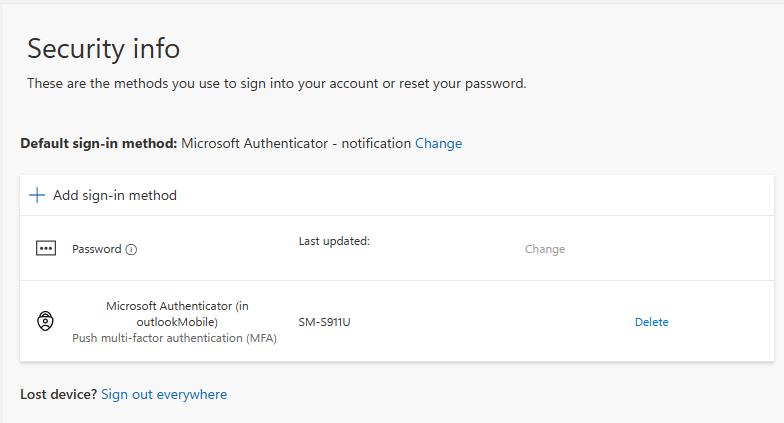Image resolution: width=784 pixels, height=423 pixels.
Task: Select the device name SM-S911U
Action: [x=324, y=322]
